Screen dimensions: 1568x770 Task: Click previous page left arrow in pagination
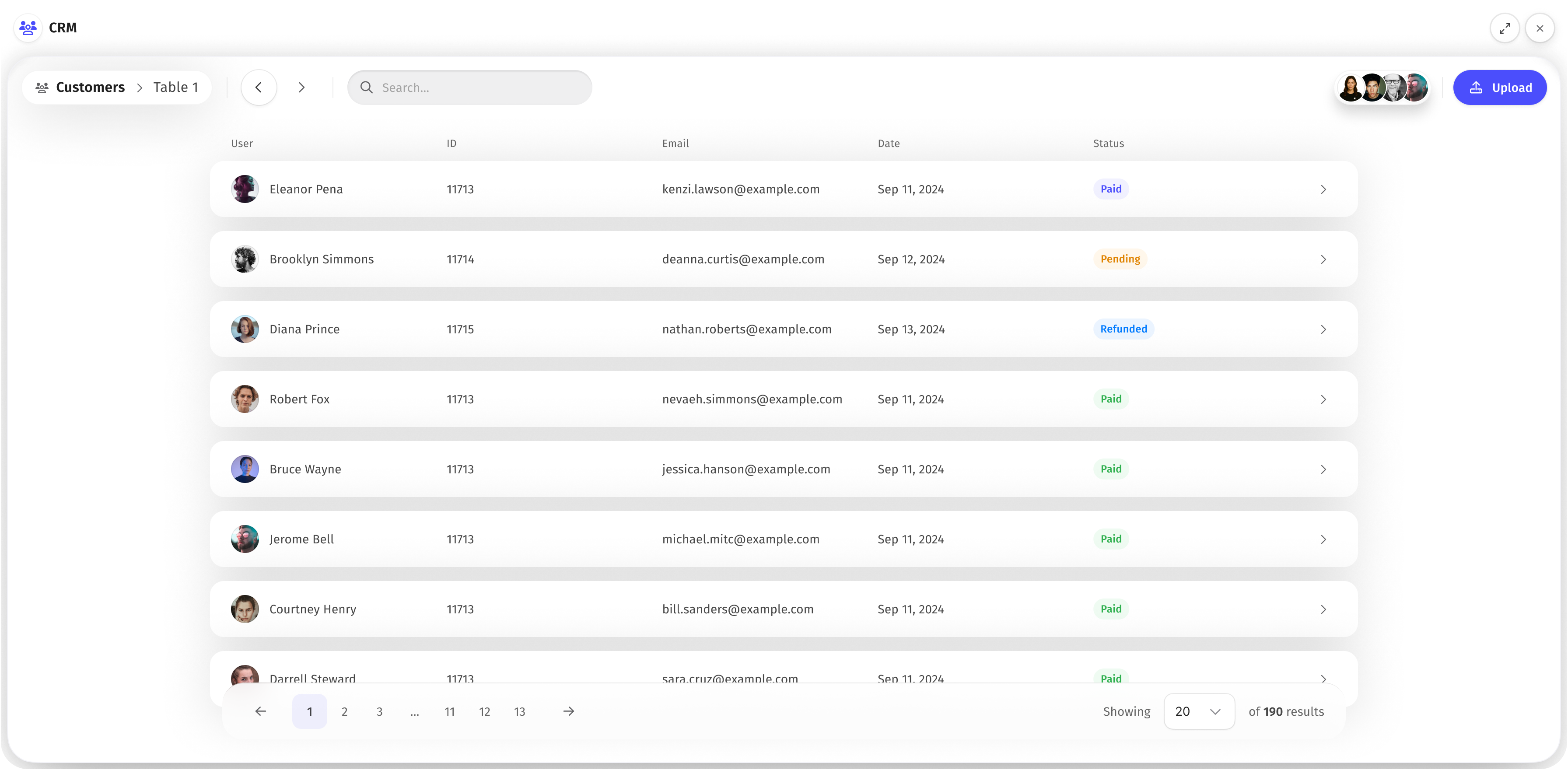[260, 711]
